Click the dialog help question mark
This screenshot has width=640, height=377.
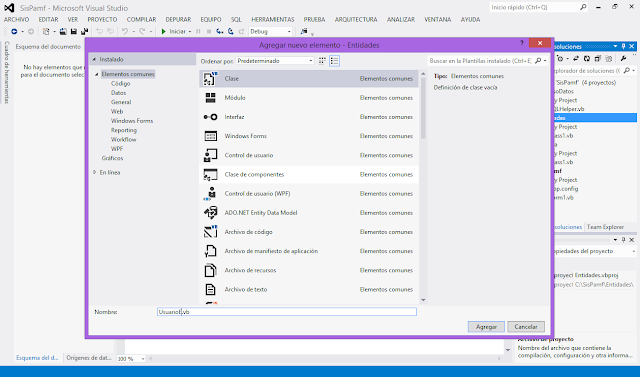click(x=522, y=43)
